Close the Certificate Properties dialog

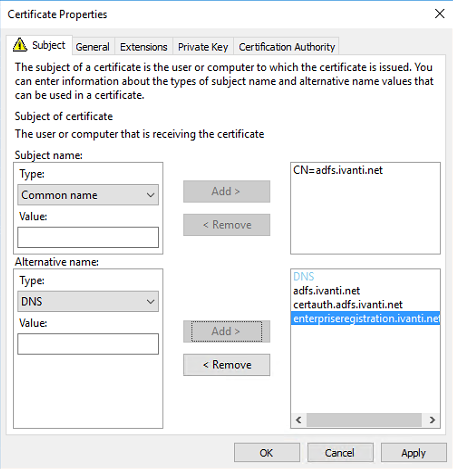[440, 14]
